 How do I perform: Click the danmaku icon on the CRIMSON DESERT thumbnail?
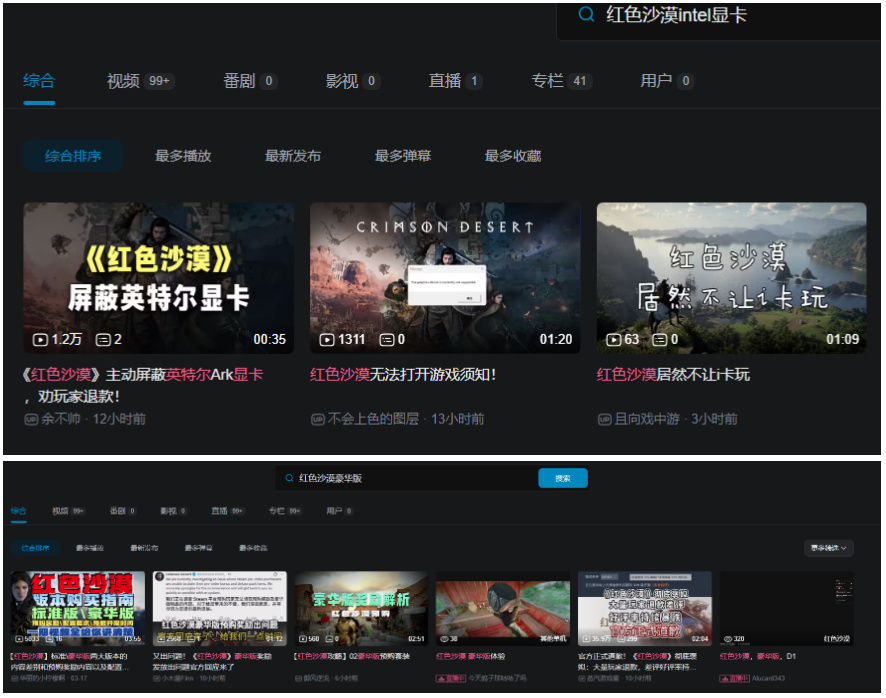[x=387, y=340]
